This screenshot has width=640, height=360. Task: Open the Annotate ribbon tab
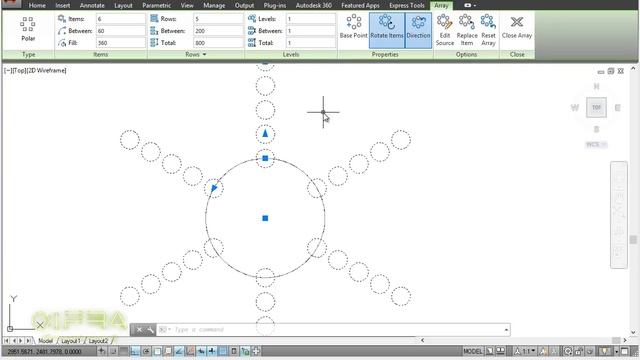coord(92,5)
